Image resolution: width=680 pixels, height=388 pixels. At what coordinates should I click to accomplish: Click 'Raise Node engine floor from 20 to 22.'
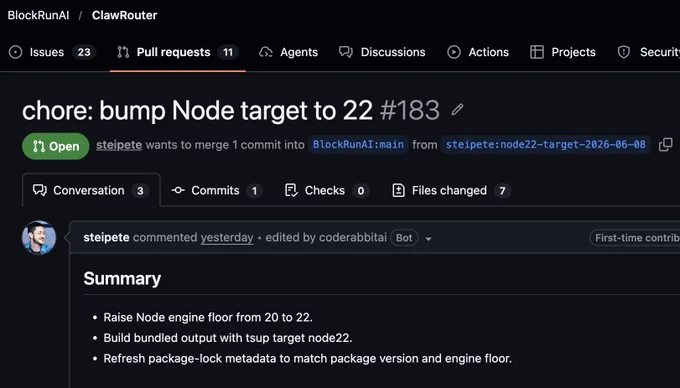click(208, 317)
